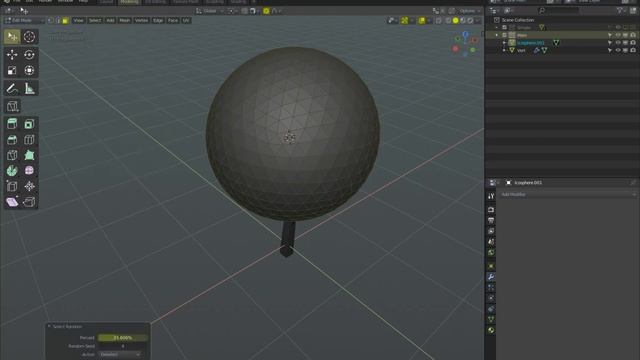Viewport: 640px width, 360px height.
Task: Adjust the Percent slider
Action: pos(123,338)
